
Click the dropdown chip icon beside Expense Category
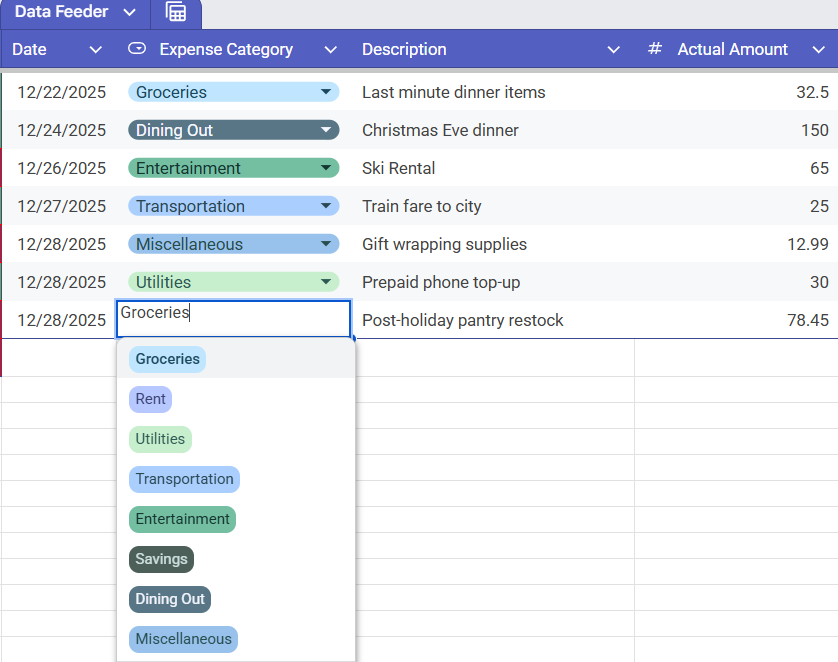click(137, 49)
